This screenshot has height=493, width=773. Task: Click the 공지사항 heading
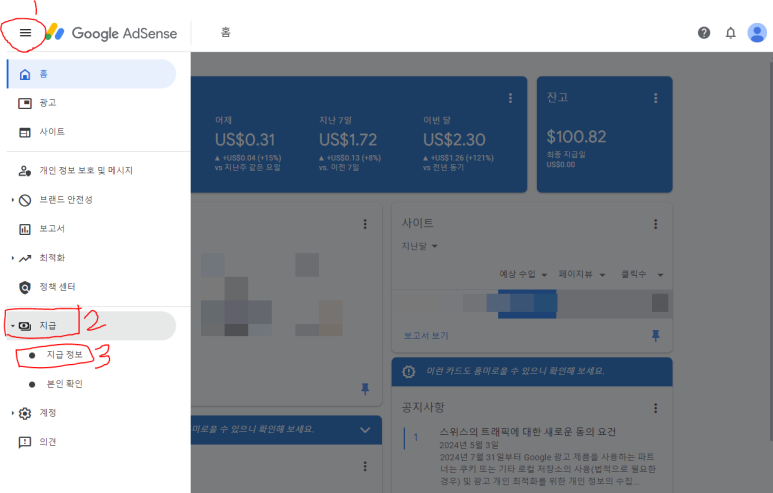click(423, 408)
